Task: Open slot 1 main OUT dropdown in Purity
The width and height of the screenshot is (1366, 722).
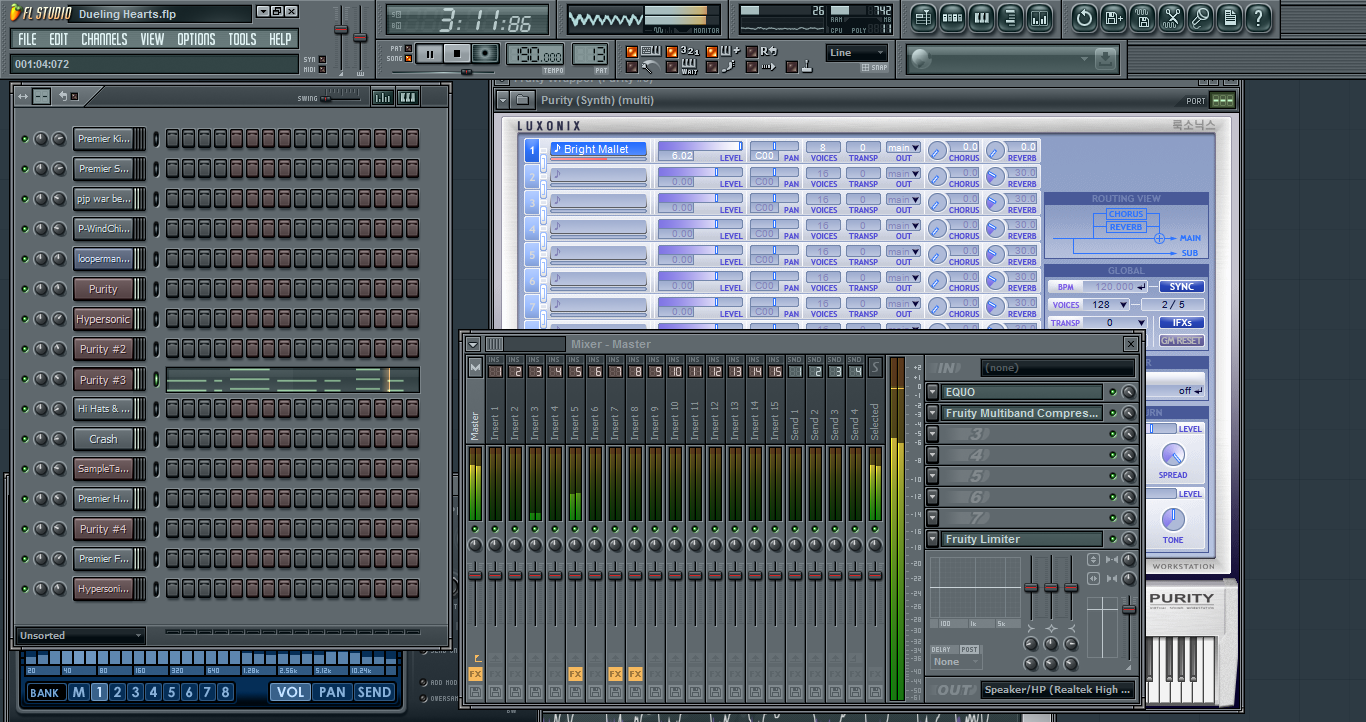Action: tap(903, 147)
